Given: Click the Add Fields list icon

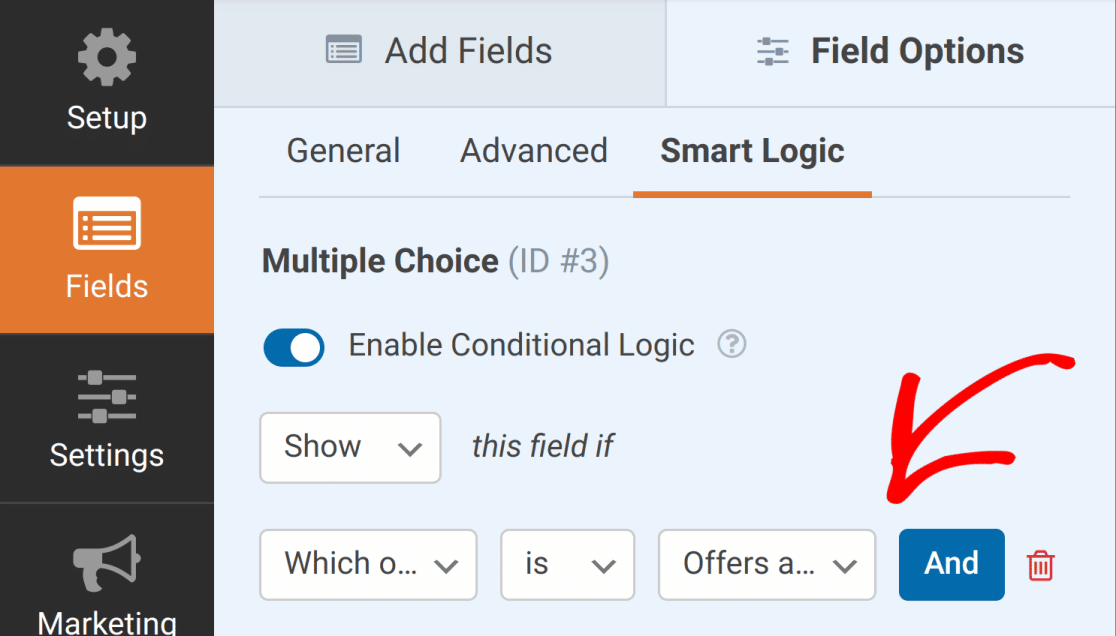Looking at the screenshot, I should point(344,51).
